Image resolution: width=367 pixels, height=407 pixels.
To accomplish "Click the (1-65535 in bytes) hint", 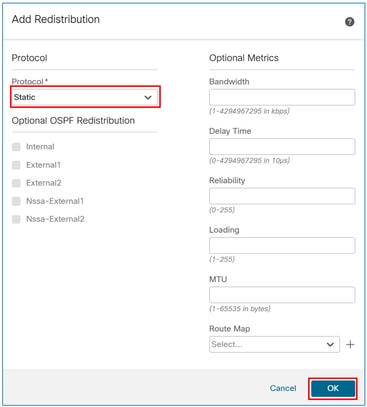I will coord(240,309).
